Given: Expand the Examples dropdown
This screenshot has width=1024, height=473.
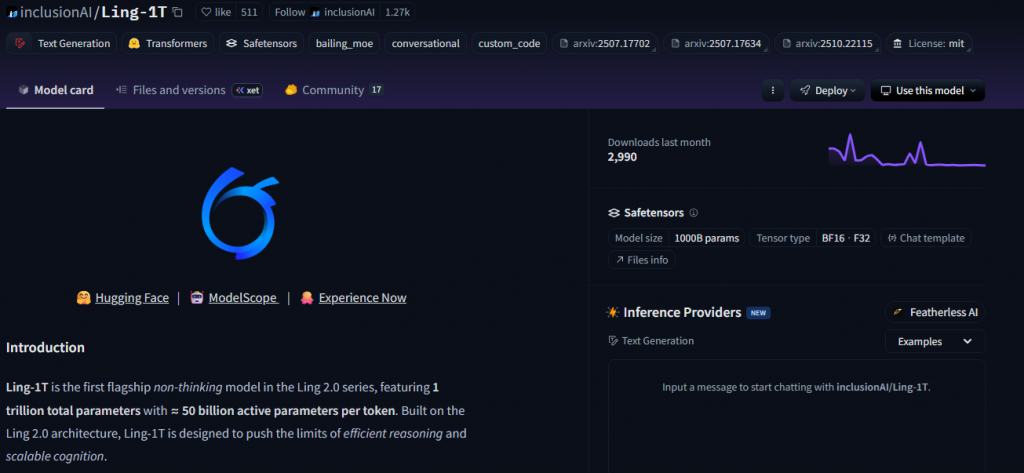Looking at the screenshot, I should pyautogui.click(x=934, y=341).
